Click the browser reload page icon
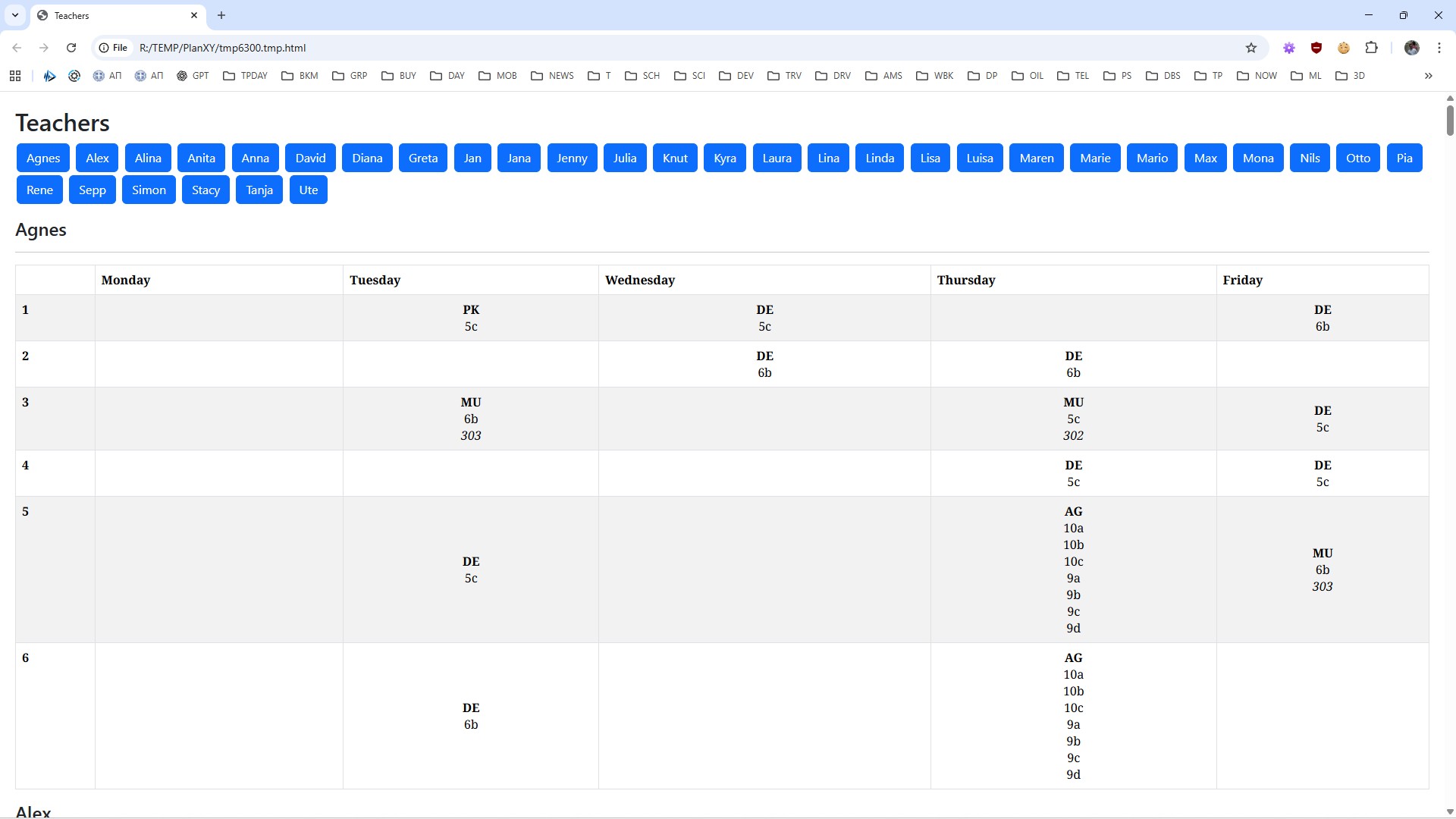 click(71, 48)
